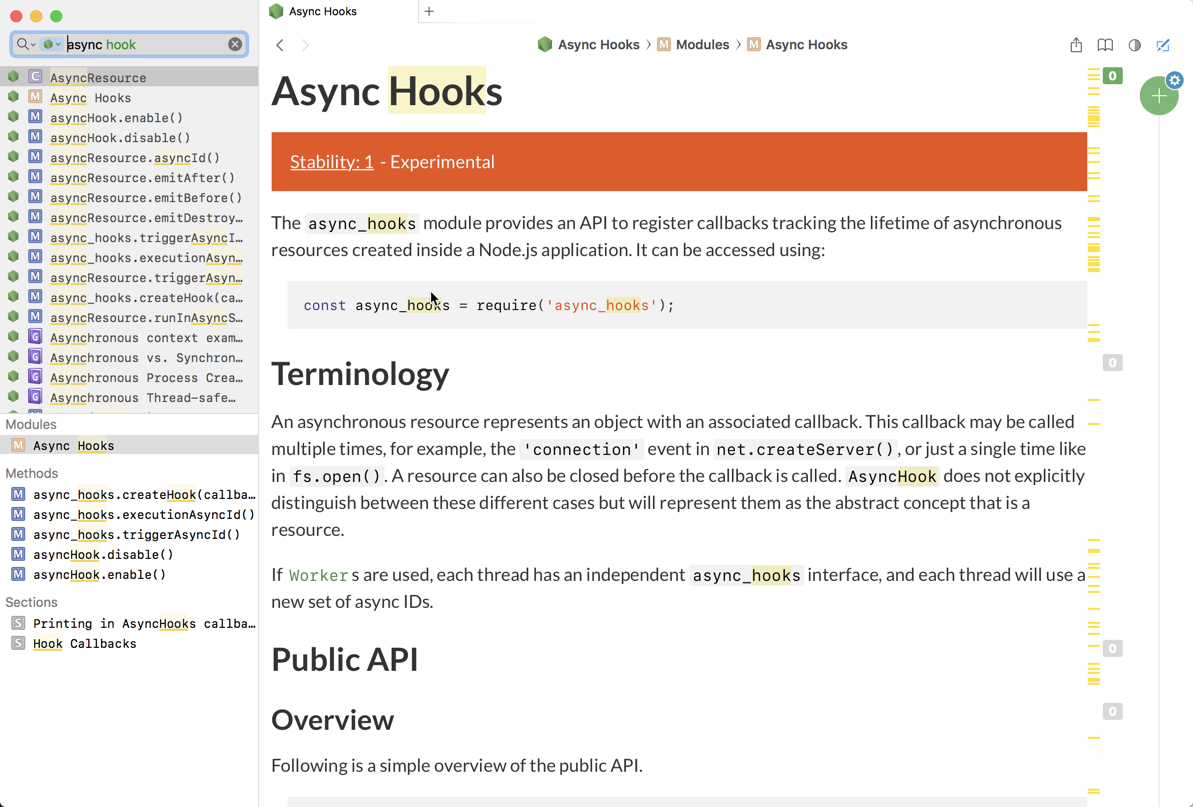Image resolution: width=1193 pixels, height=807 pixels.
Task: Click the Node.js icon beside asyncResource.asyncId()
Action: click(x=13, y=157)
